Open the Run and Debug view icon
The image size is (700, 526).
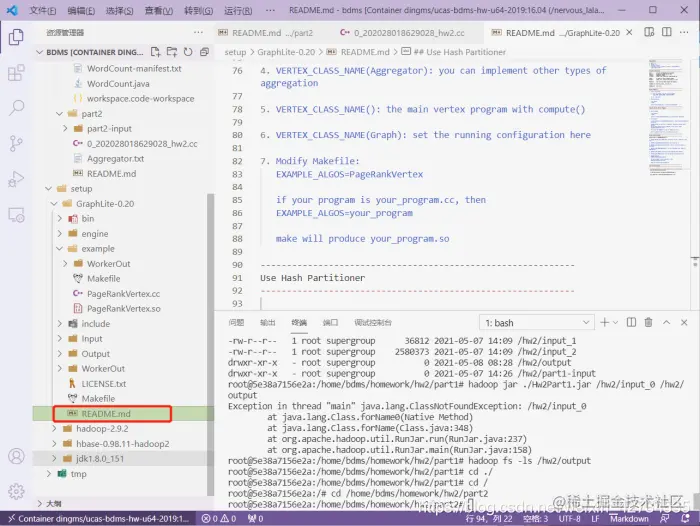[16, 179]
